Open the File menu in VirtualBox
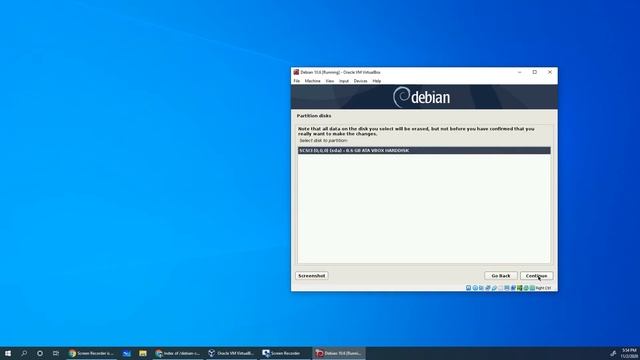This screenshot has width=640, height=360. [x=297, y=81]
